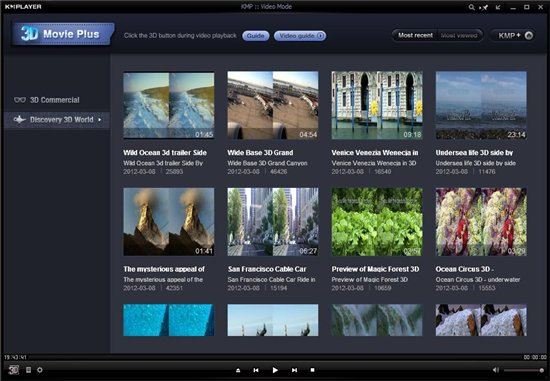The height and width of the screenshot is (381, 550).
Task: Skip to next track
Action: coord(294,370)
